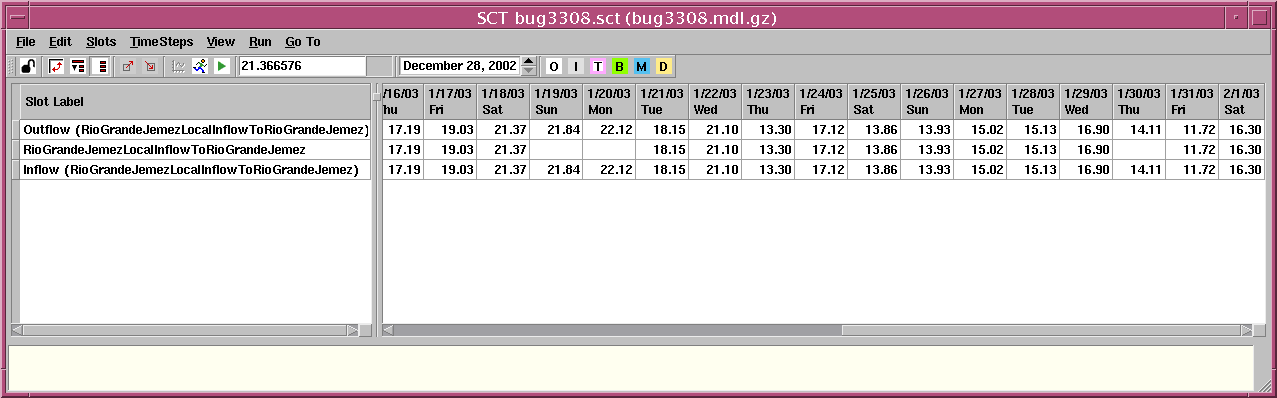Click the 2/1/03 Sat column header
Screen dimensions: 1277x398
coord(1242,102)
